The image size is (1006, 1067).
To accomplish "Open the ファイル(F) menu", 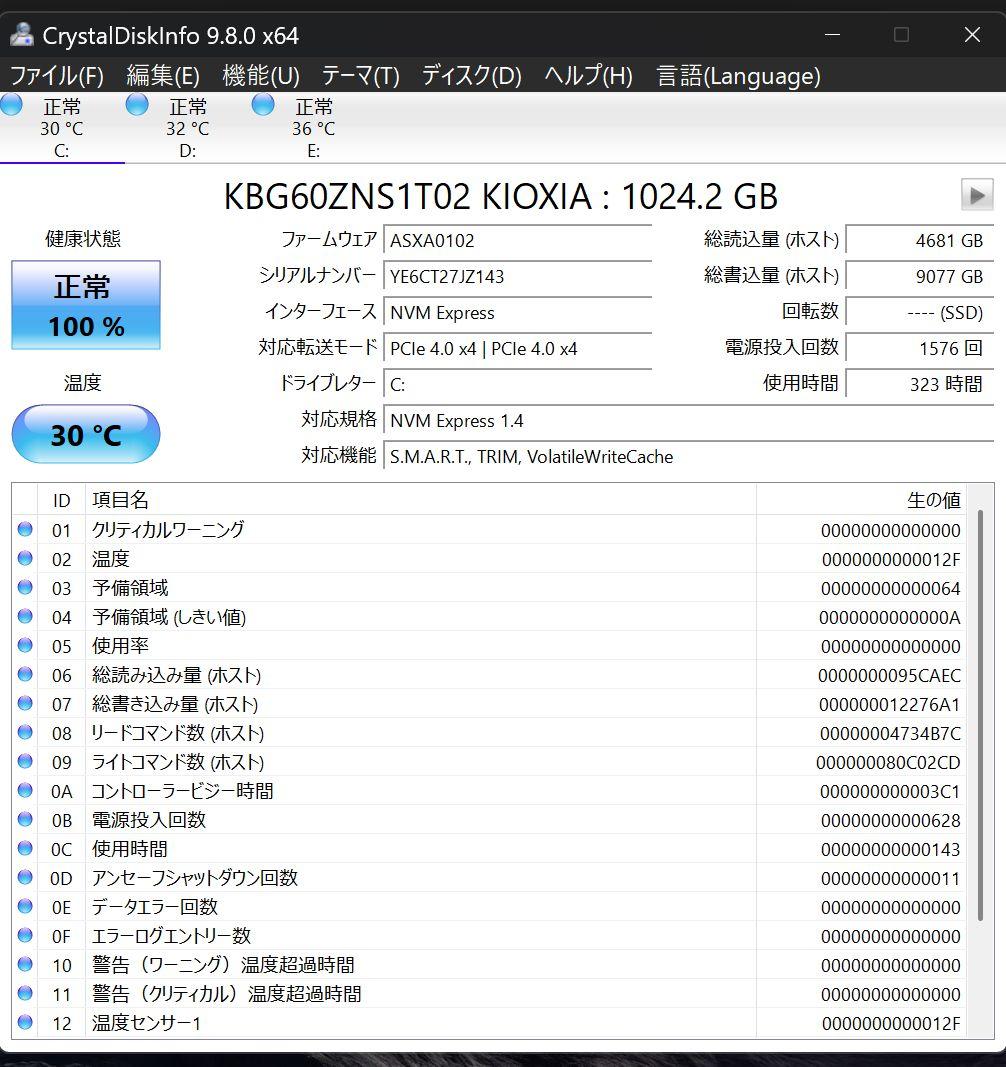I will pos(56,76).
